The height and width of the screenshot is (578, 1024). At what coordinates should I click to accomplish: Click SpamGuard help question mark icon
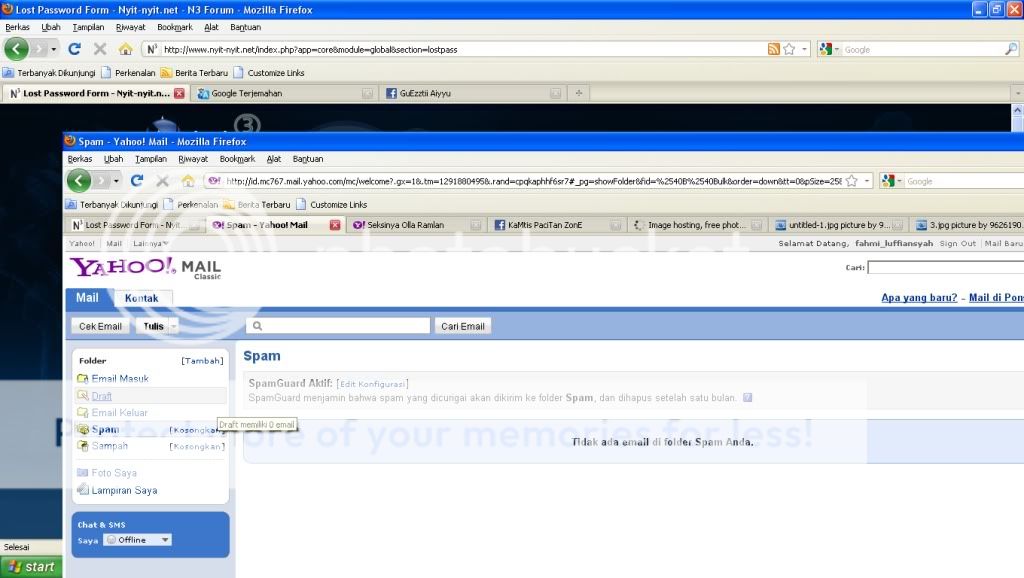748,398
